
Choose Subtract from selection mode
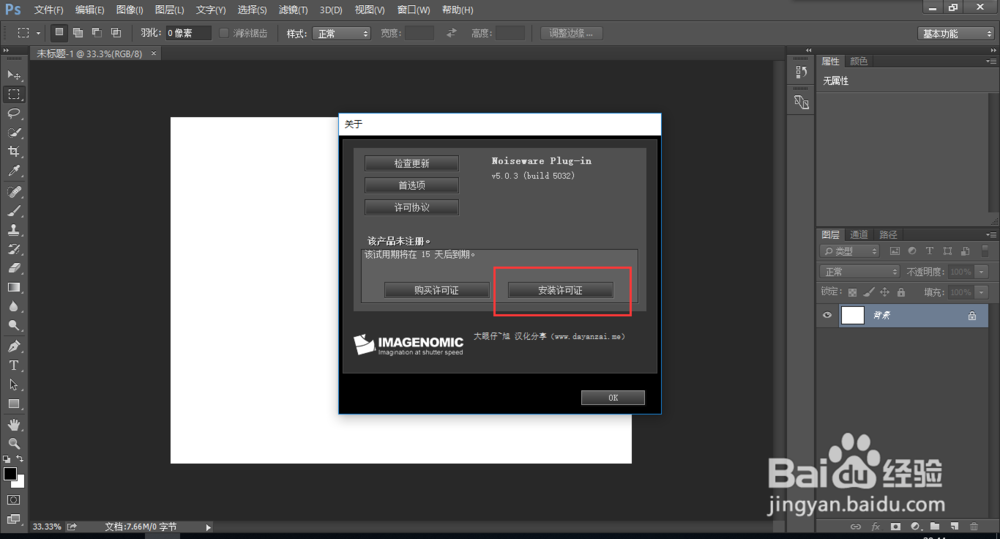click(97, 33)
